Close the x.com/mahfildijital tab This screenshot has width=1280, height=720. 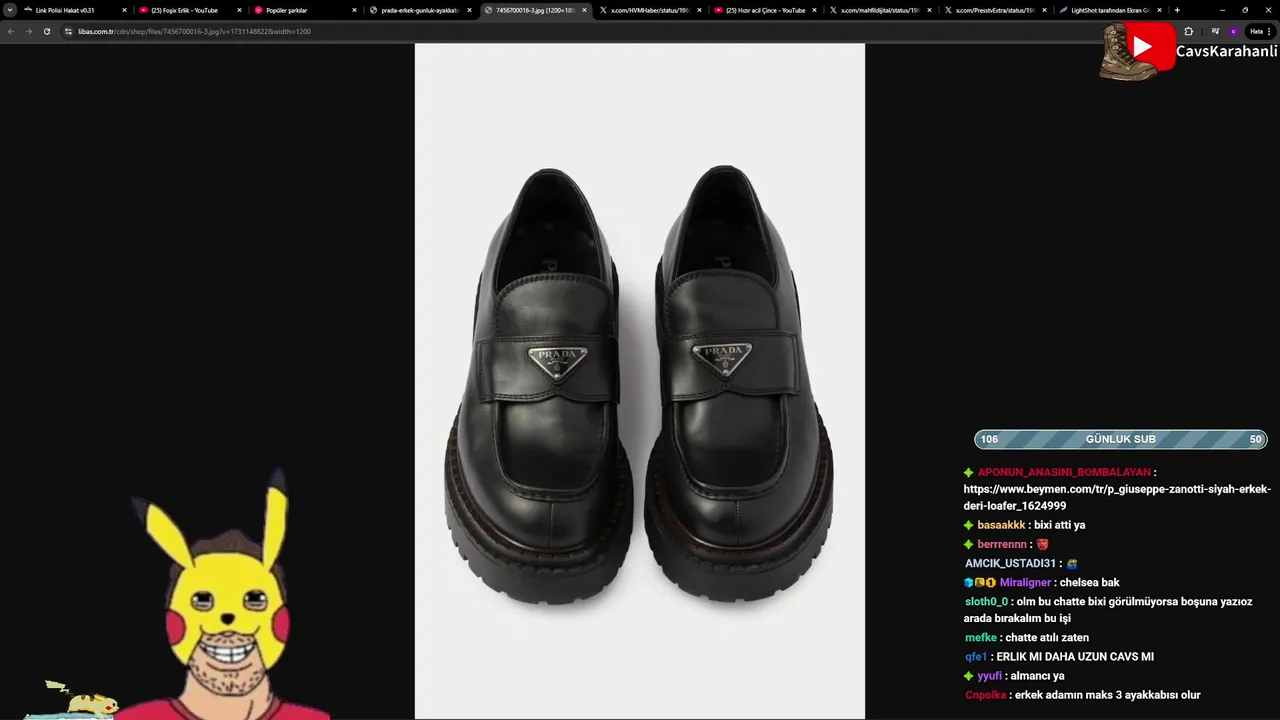pyautogui.click(x=929, y=10)
